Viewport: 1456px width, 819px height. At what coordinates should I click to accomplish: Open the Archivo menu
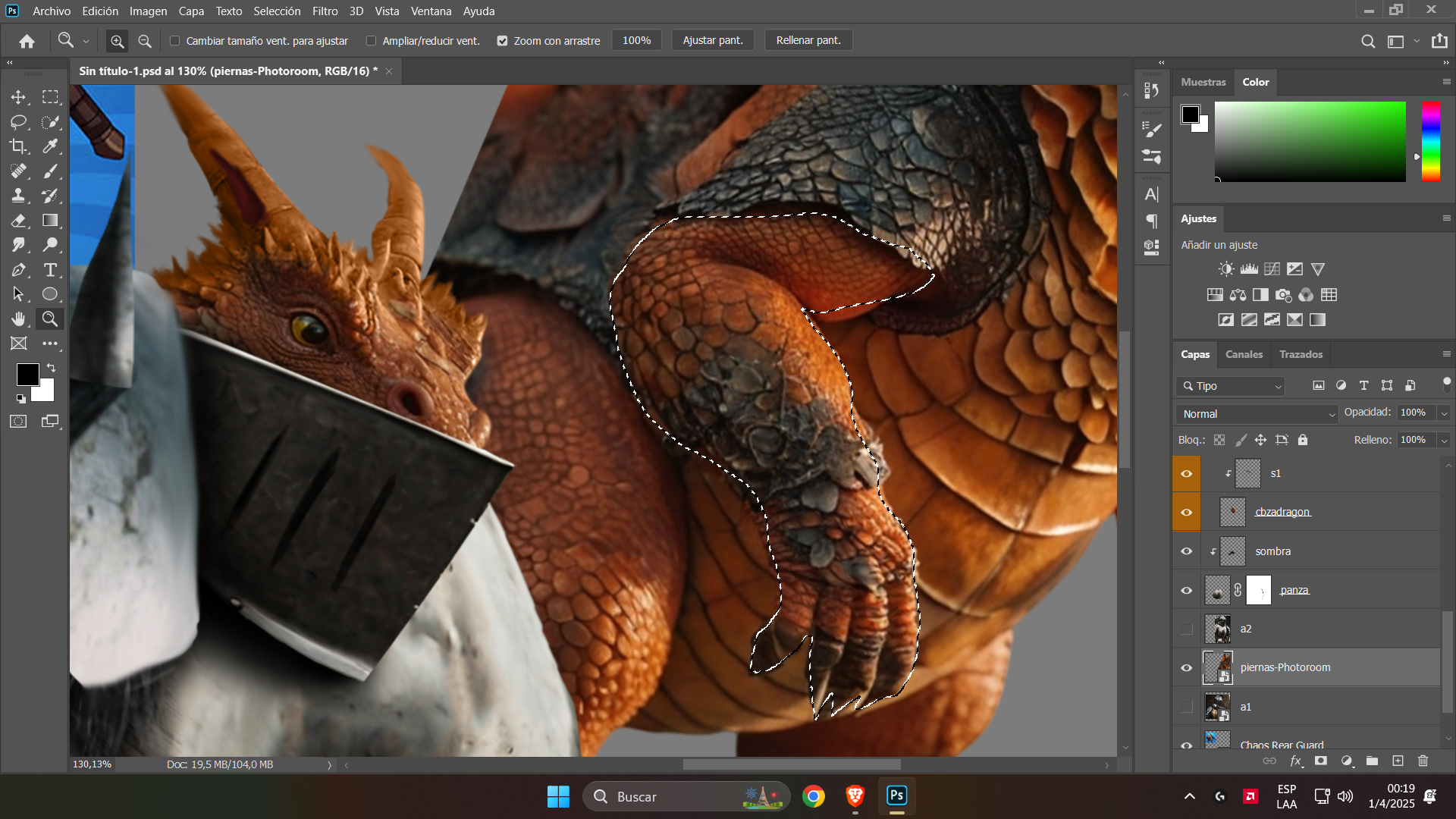52,11
